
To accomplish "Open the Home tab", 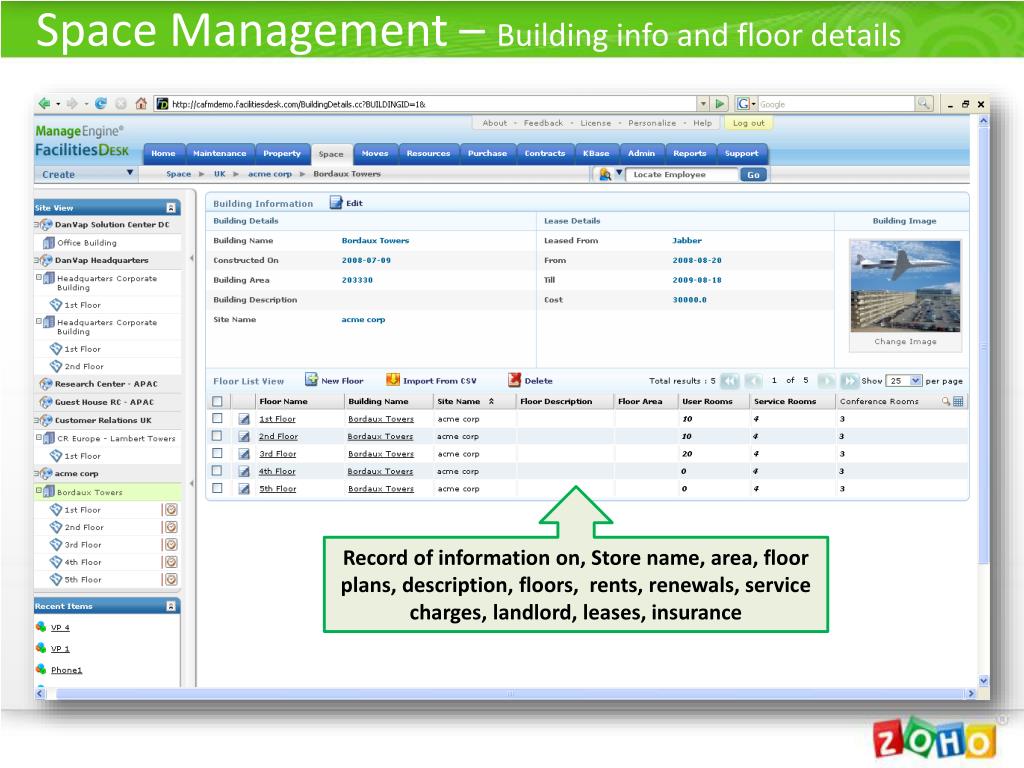I will click(x=163, y=153).
